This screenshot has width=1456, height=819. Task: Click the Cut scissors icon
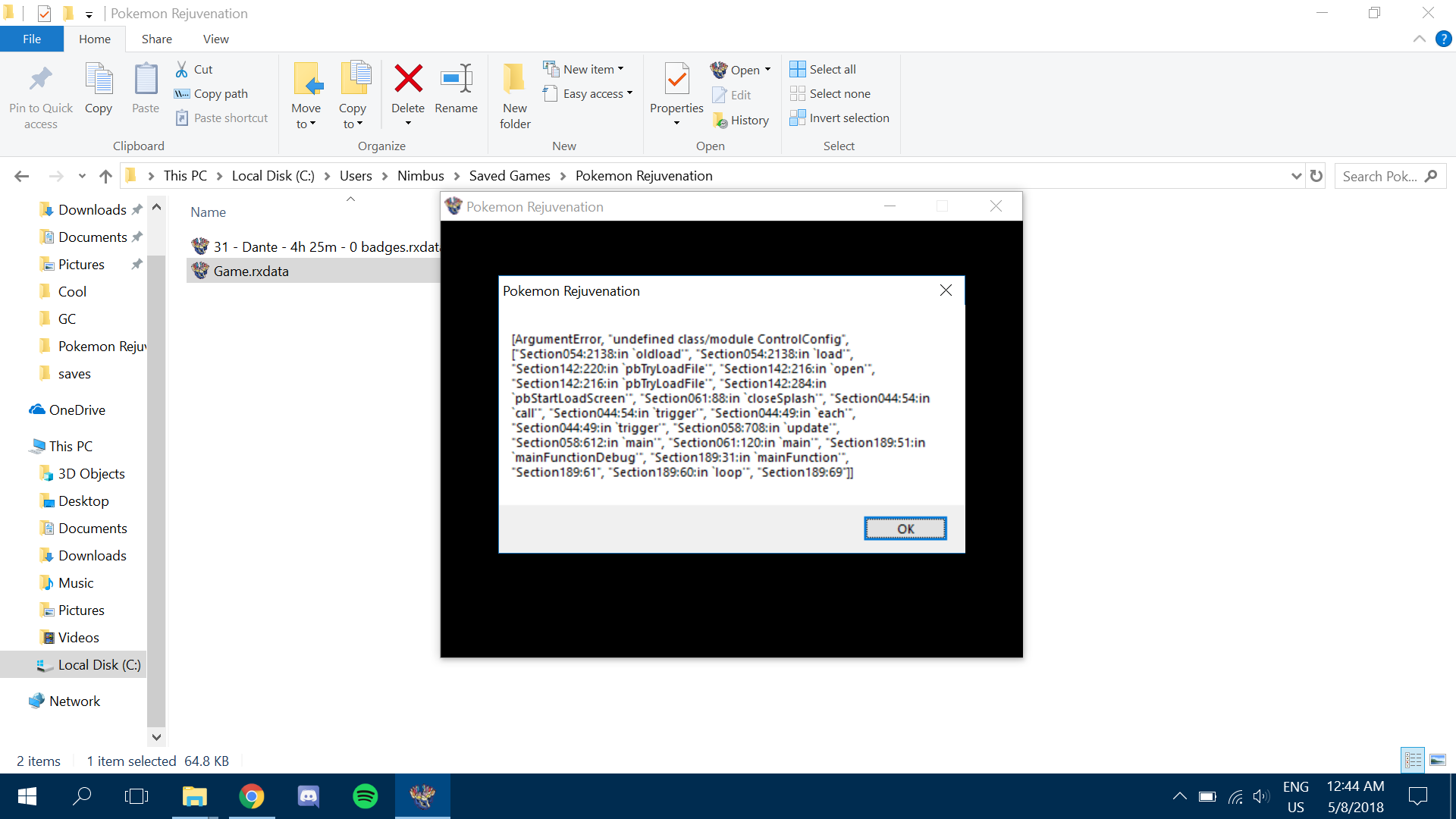182,69
